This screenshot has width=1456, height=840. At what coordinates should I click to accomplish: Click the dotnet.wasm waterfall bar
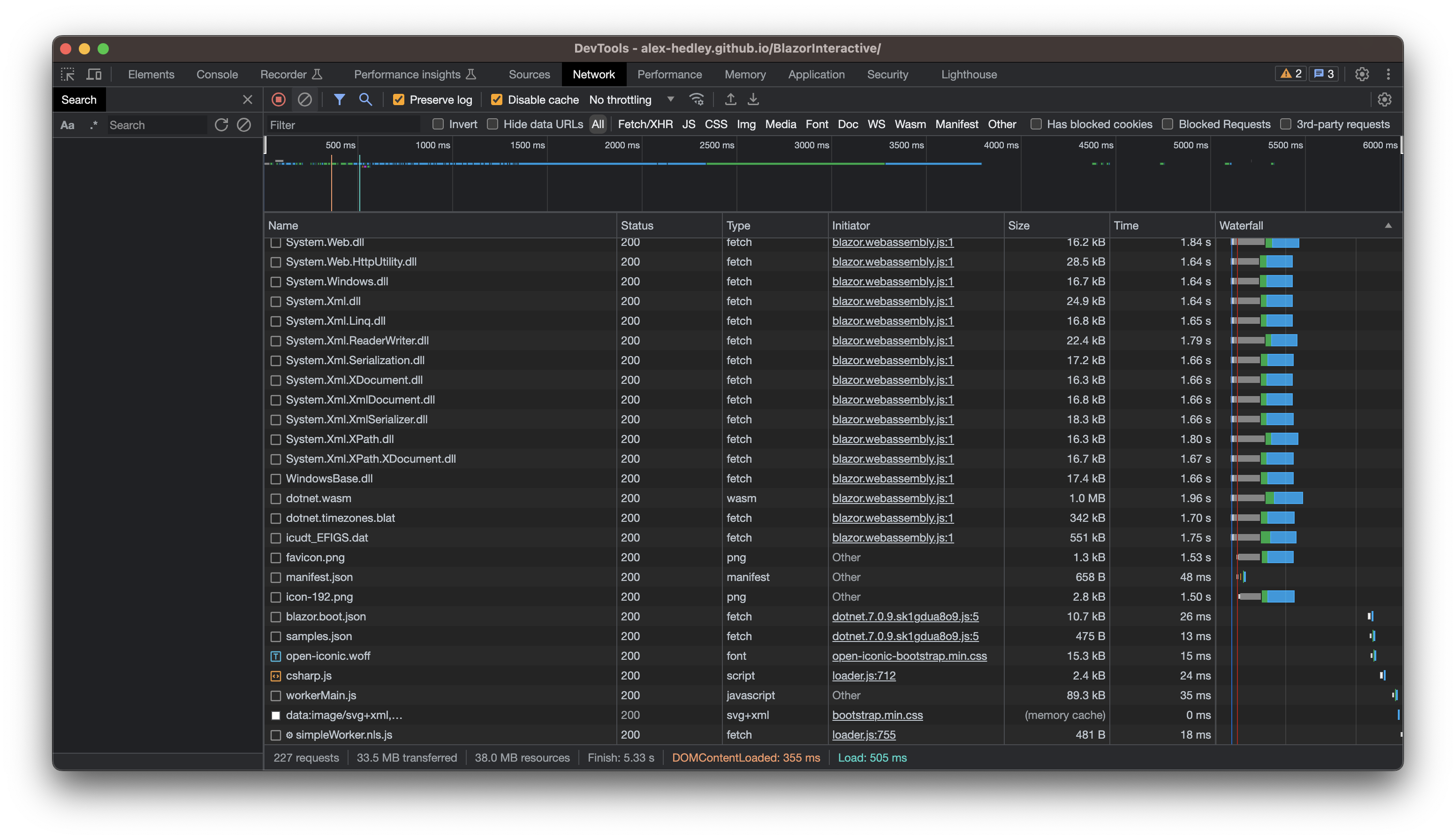1267,498
